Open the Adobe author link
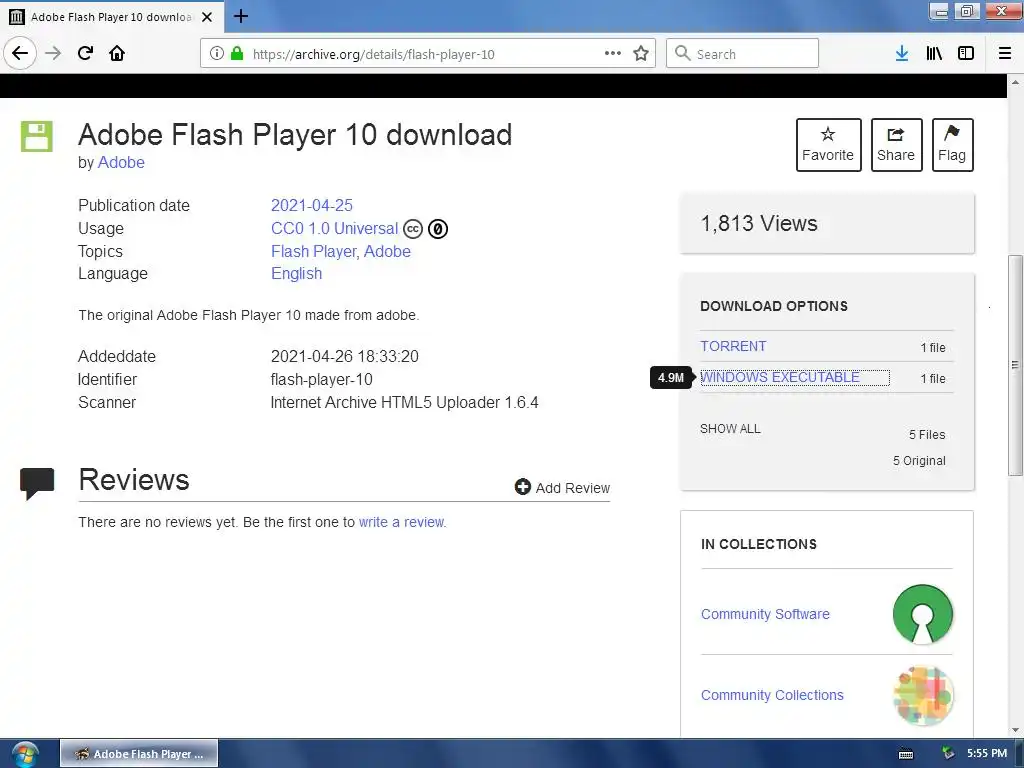1024x768 pixels. (x=121, y=163)
